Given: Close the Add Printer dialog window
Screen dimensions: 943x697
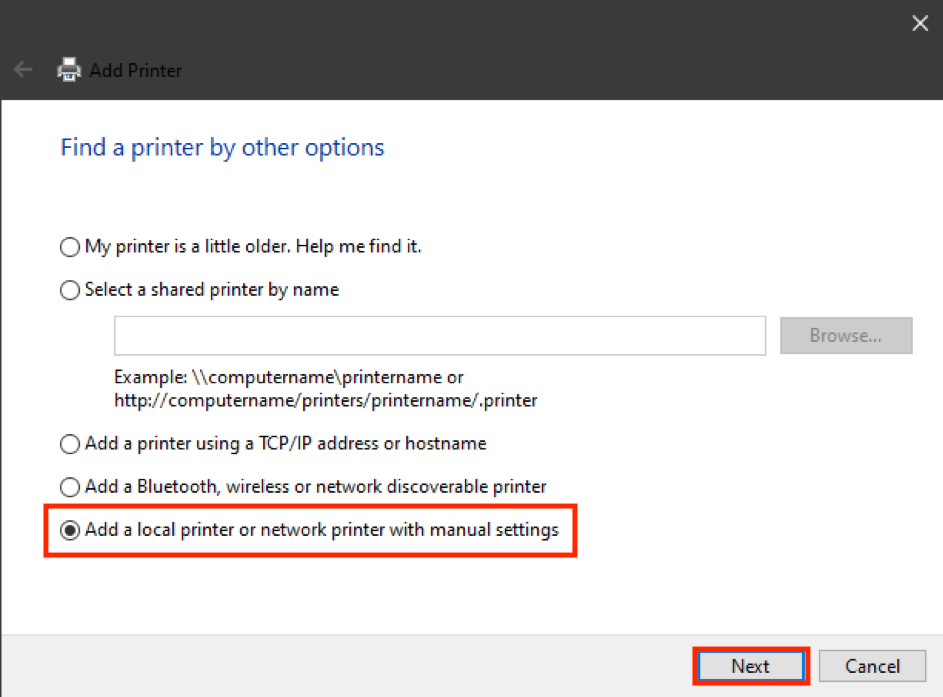Looking at the screenshot, I should (x=920, y=23).
